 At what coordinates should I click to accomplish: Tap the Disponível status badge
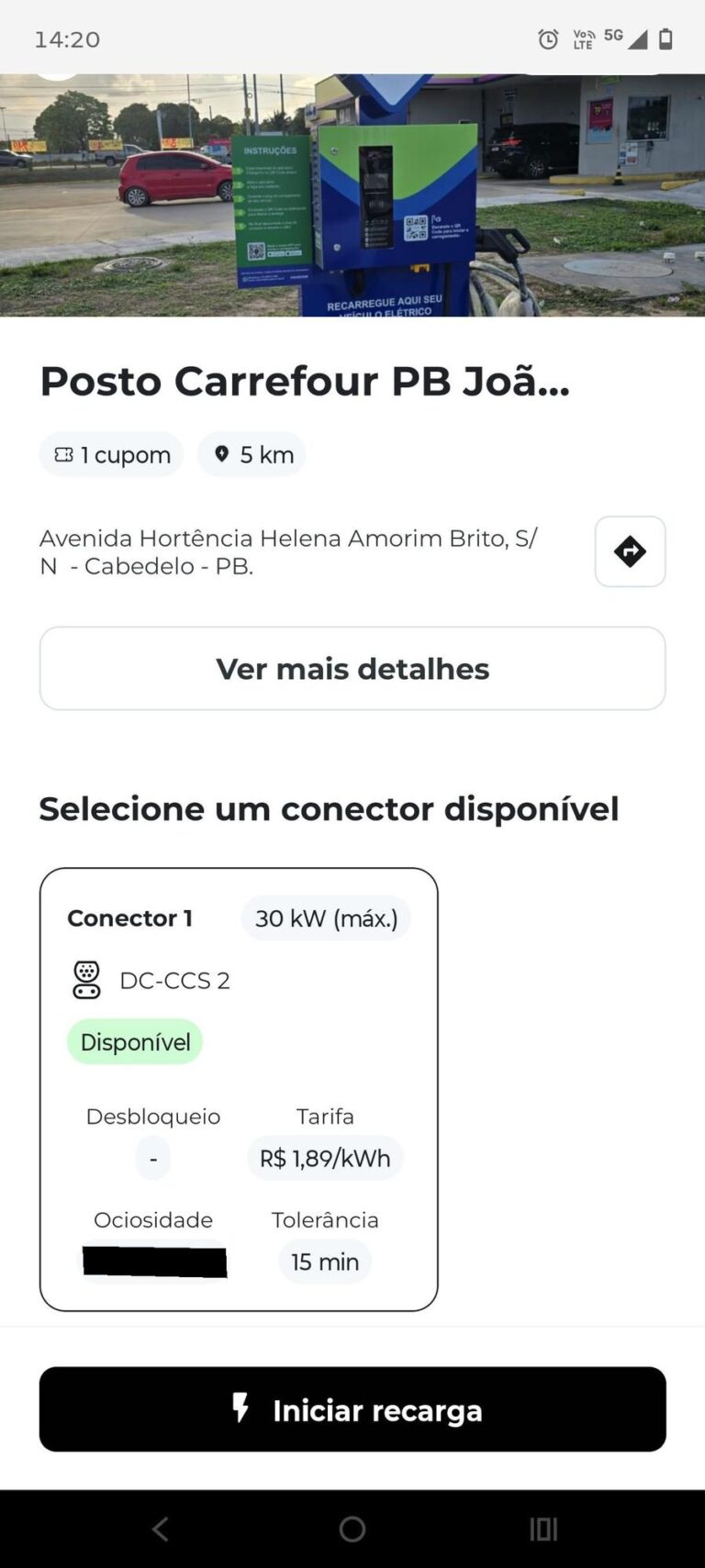(135, 1042)
